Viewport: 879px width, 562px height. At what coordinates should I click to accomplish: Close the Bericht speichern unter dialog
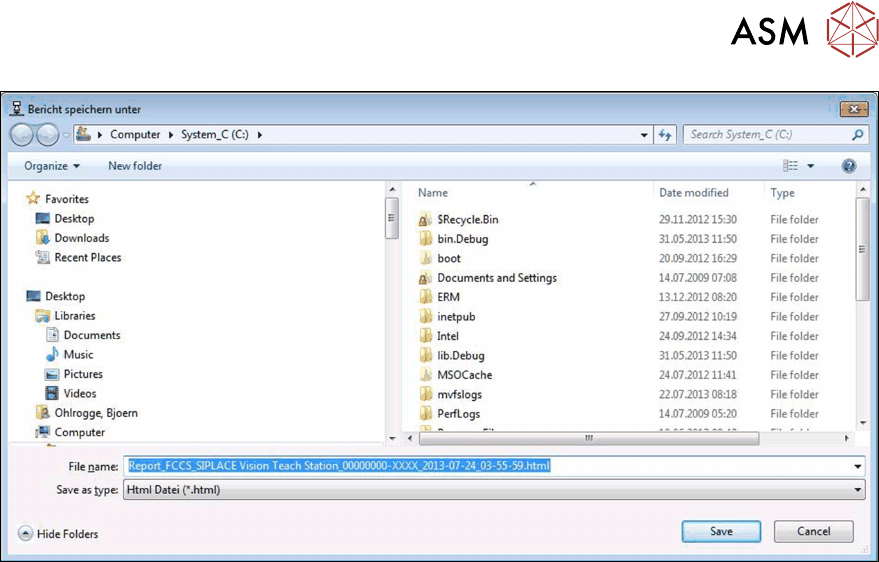point(854,109)
